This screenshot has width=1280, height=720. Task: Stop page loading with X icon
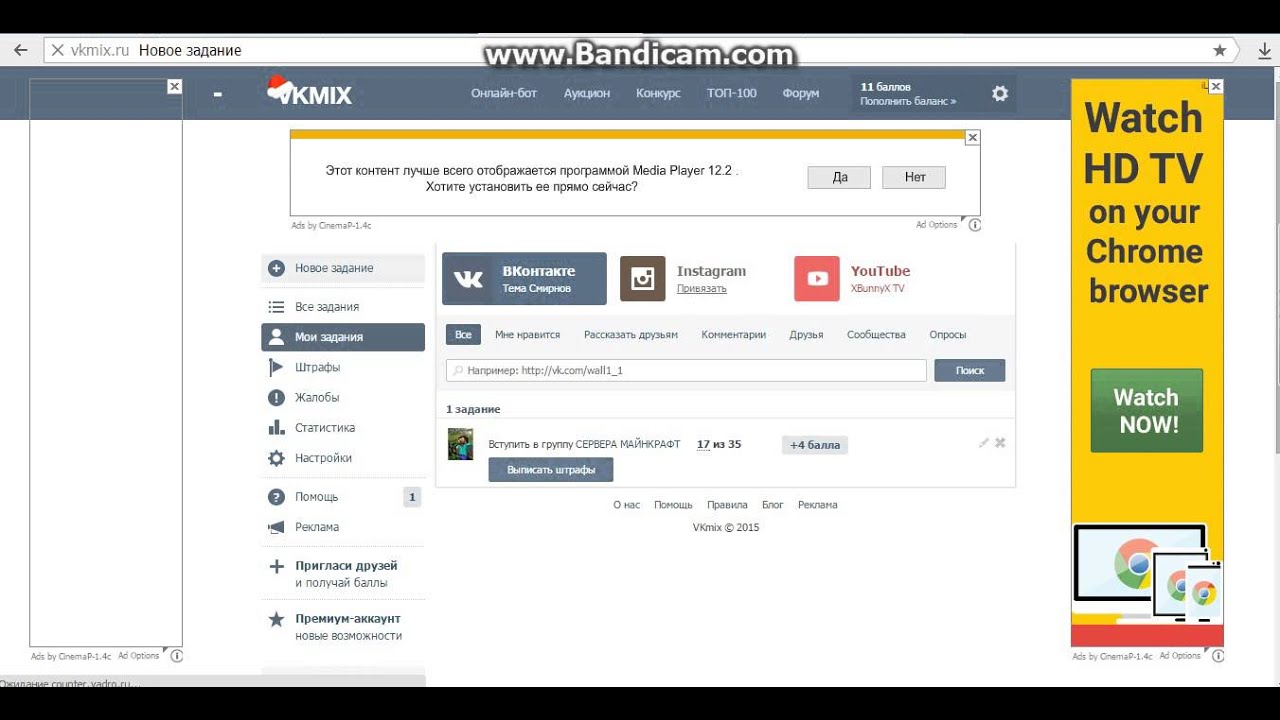coord(57,50)
